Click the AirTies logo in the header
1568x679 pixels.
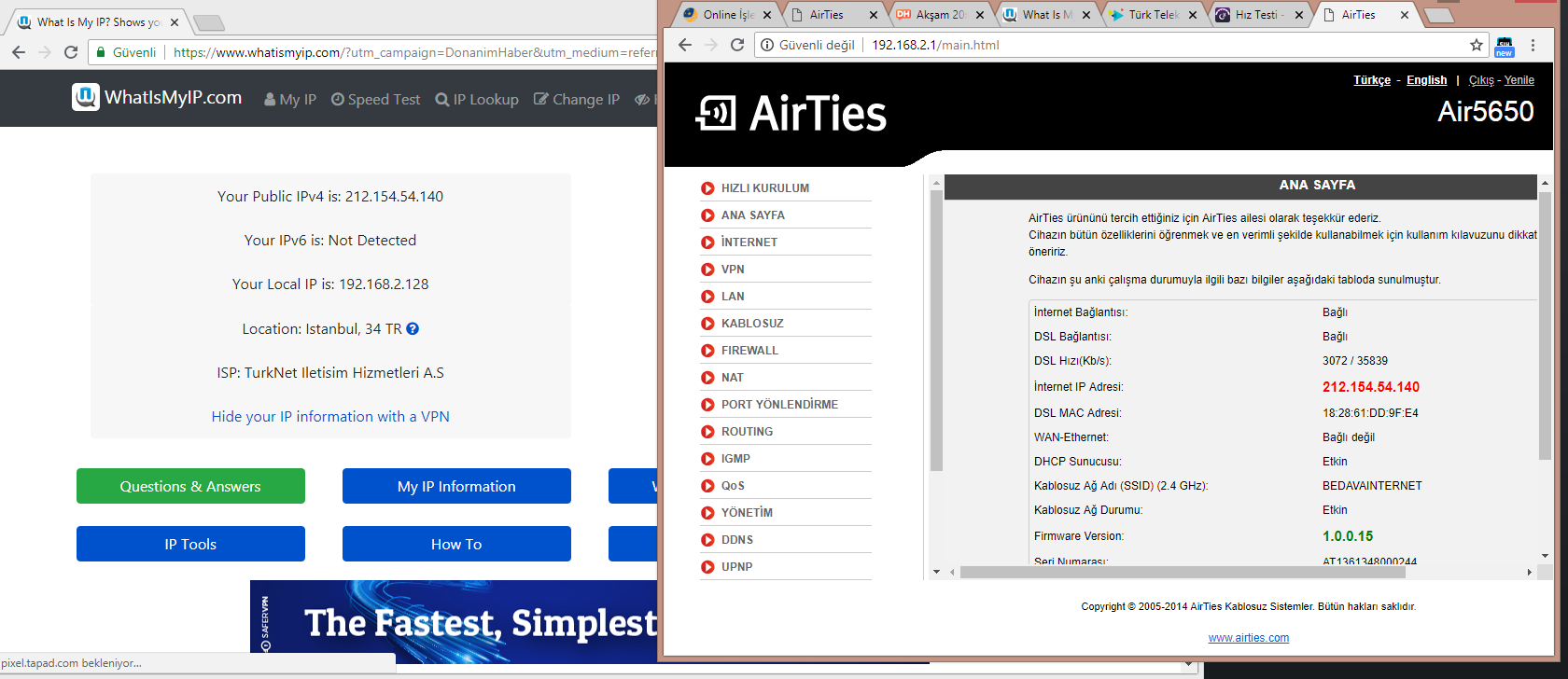click(791, 113)
